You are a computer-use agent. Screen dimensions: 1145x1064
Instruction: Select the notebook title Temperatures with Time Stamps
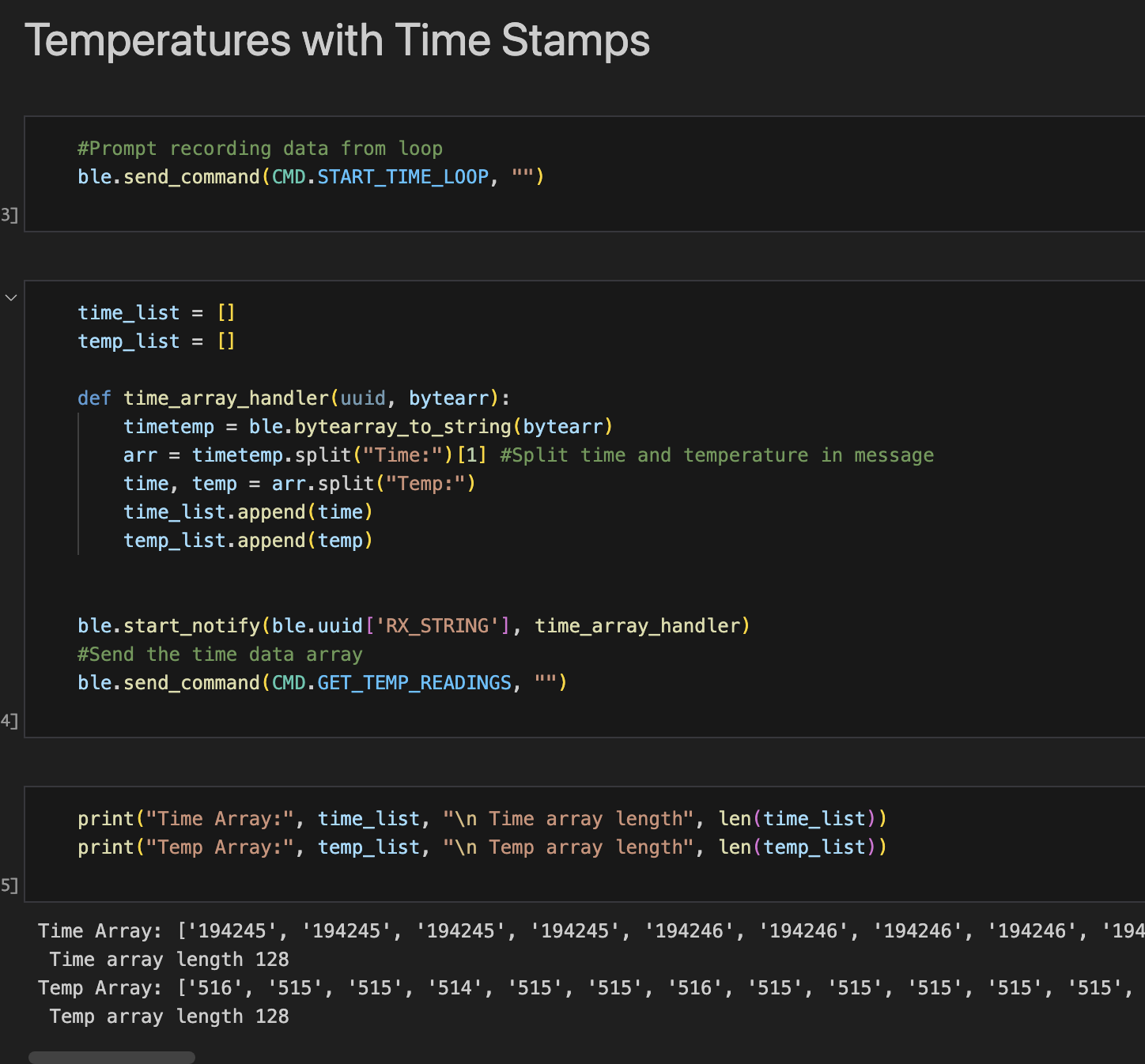click(x=337, y=40)
